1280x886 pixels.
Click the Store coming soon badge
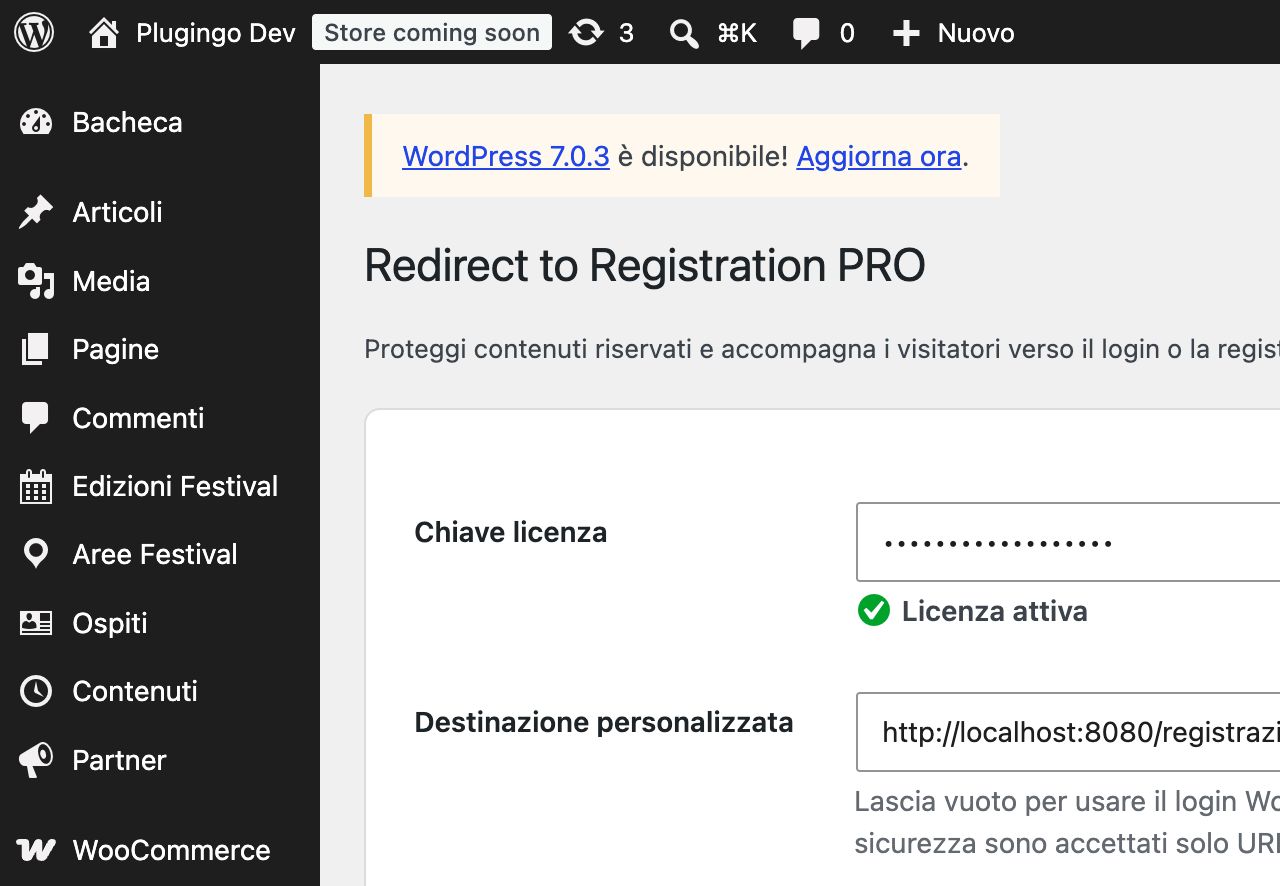pos(432,32)
